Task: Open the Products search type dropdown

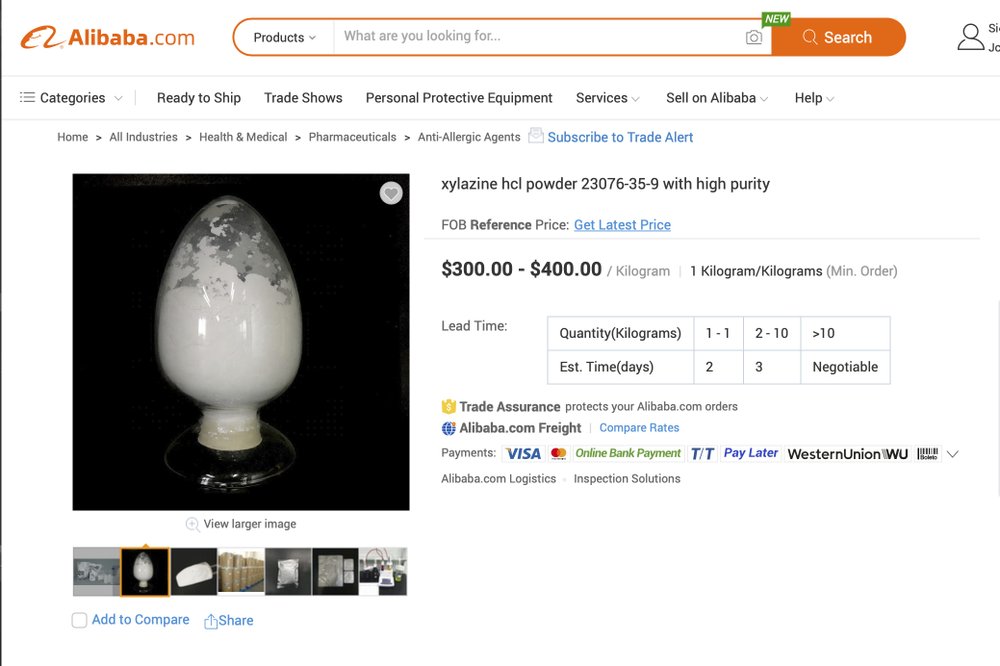Action: [x=284, y=37]
